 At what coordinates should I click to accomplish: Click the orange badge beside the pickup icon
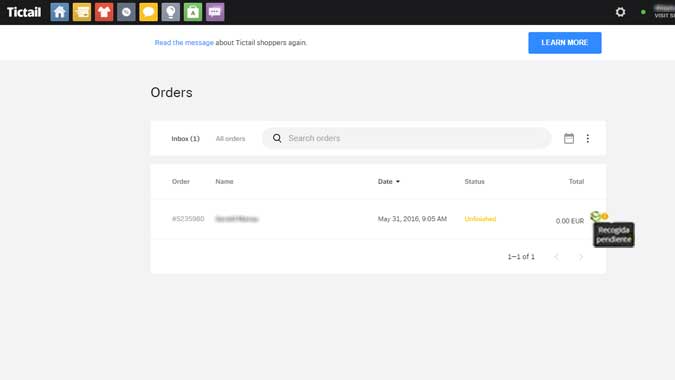click(605, 216)
